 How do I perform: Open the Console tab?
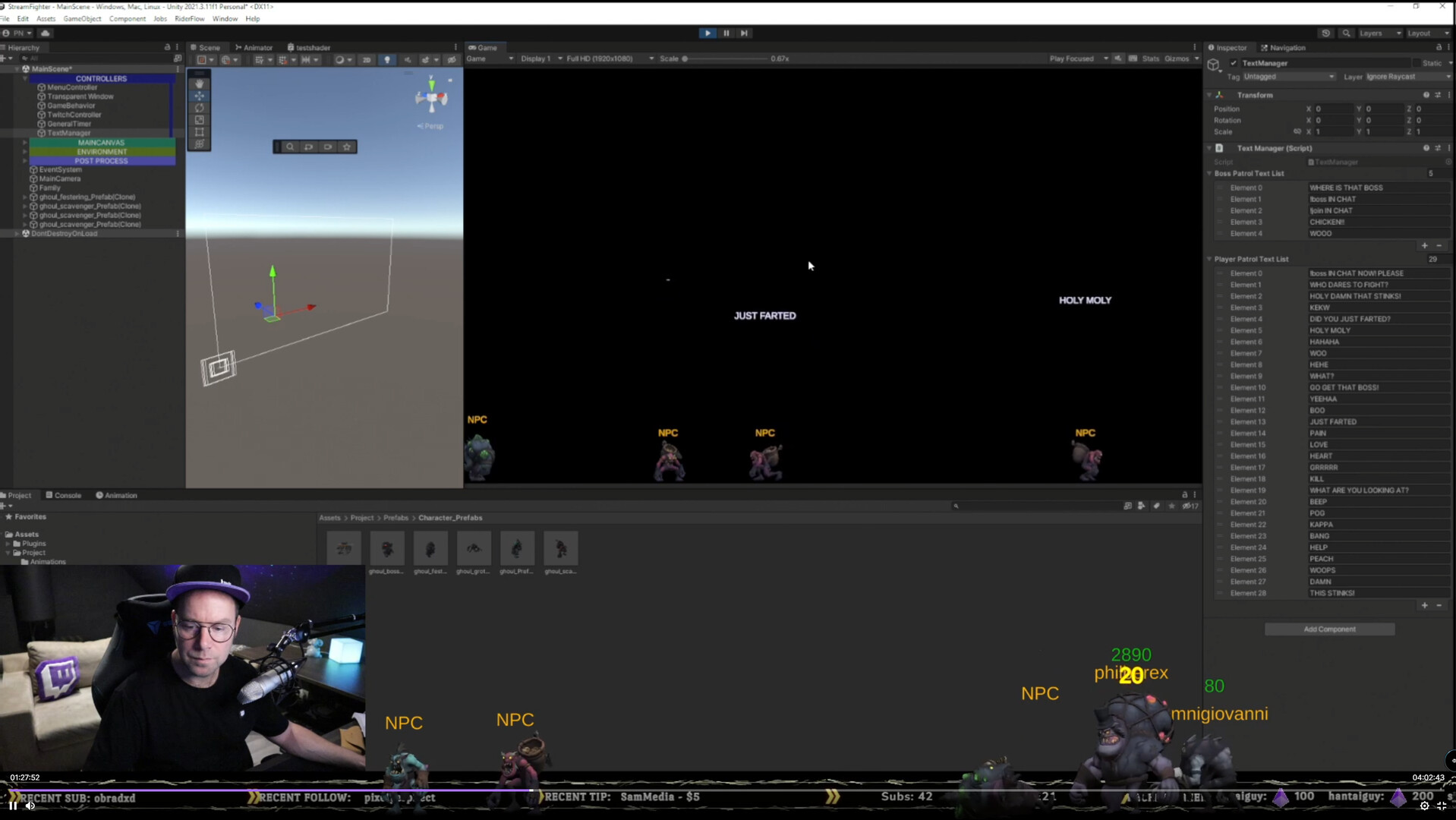click(64, 495)
